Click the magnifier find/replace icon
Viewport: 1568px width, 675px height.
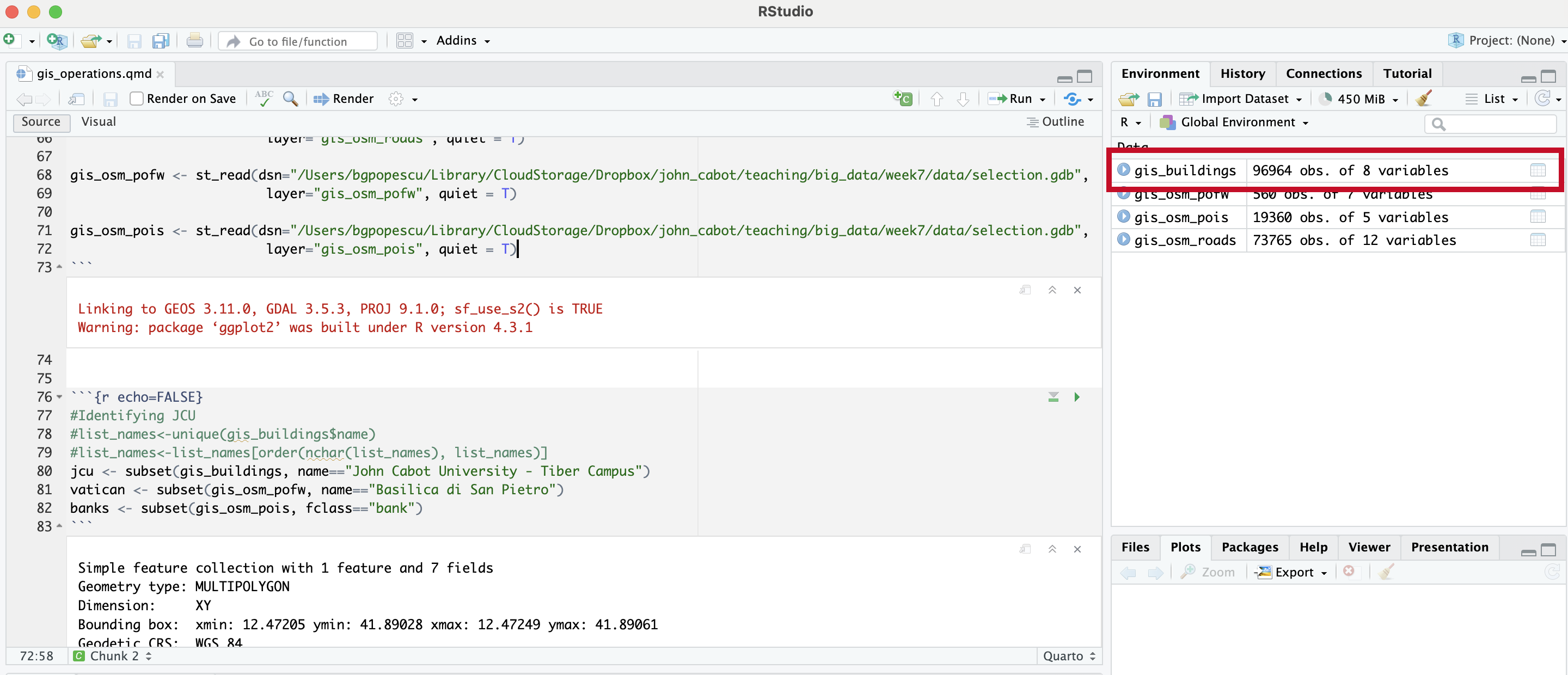point(290,99)
